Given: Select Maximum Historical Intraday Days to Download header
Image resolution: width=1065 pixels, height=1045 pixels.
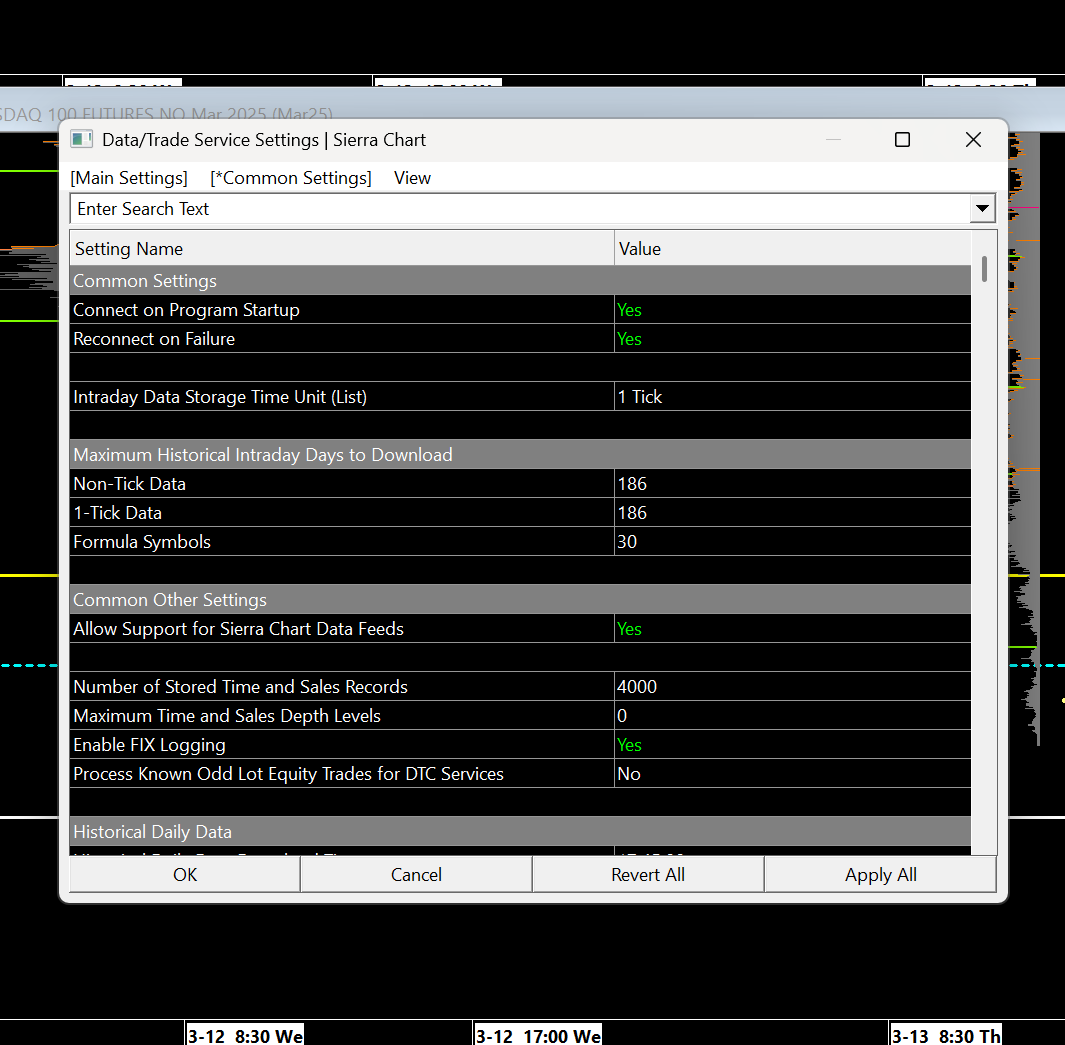Looking at the screenshot, I should point(520,454).
